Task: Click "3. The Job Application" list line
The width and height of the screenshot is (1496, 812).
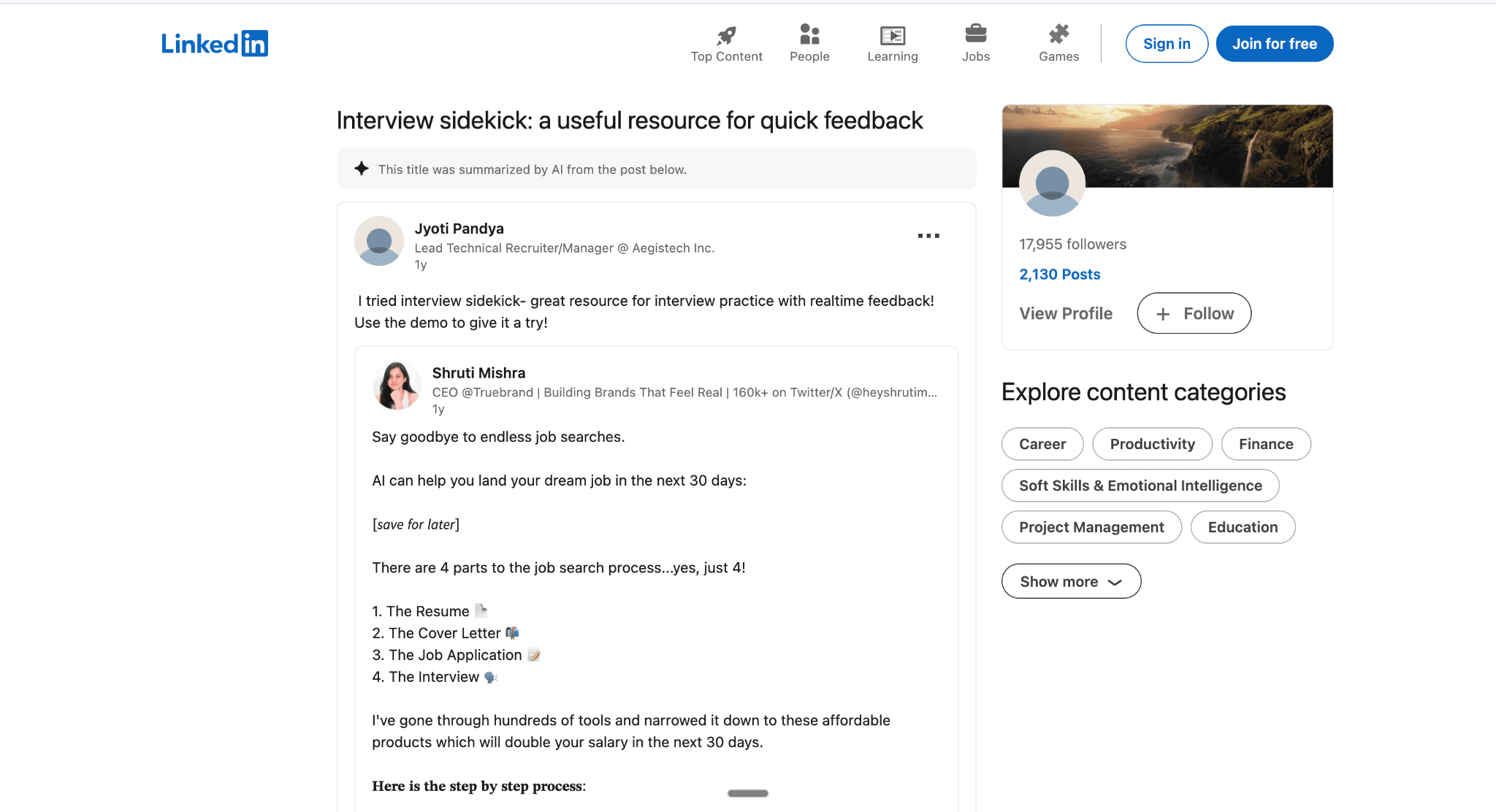Action: coord(457,655)
